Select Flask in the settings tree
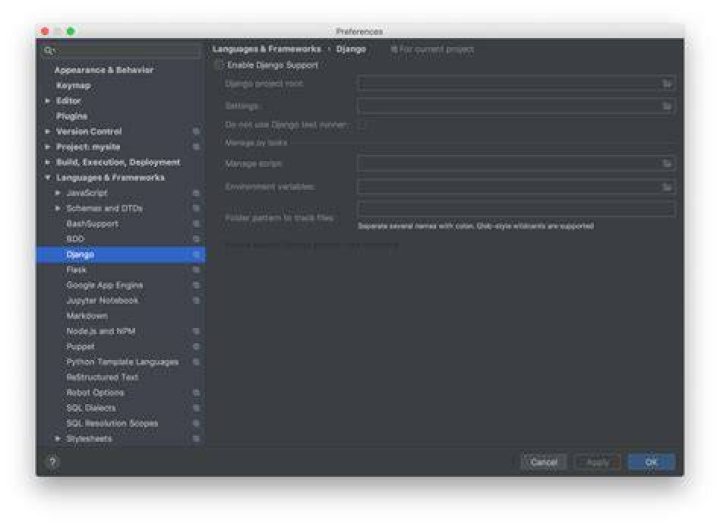 (x=76, y=270)
